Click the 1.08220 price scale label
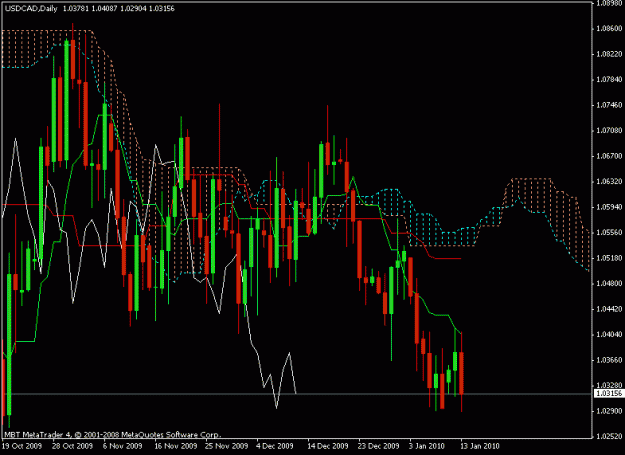The image size is (625, 455). click(609, 54)
